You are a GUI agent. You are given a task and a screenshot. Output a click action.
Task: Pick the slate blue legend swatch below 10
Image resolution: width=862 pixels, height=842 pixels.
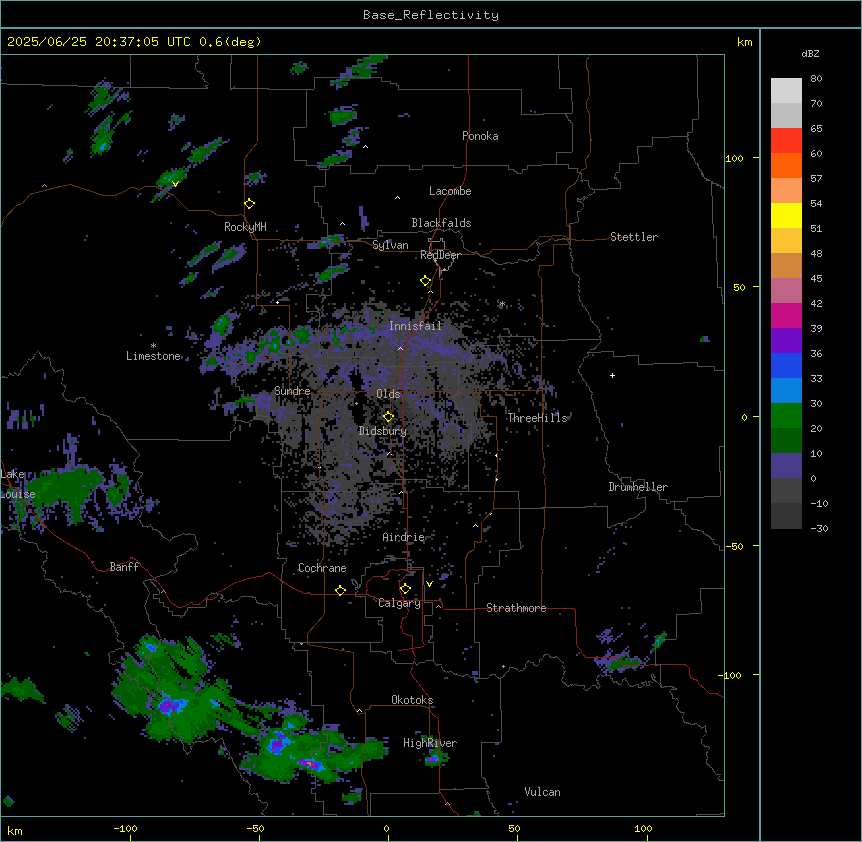point(786,466)
